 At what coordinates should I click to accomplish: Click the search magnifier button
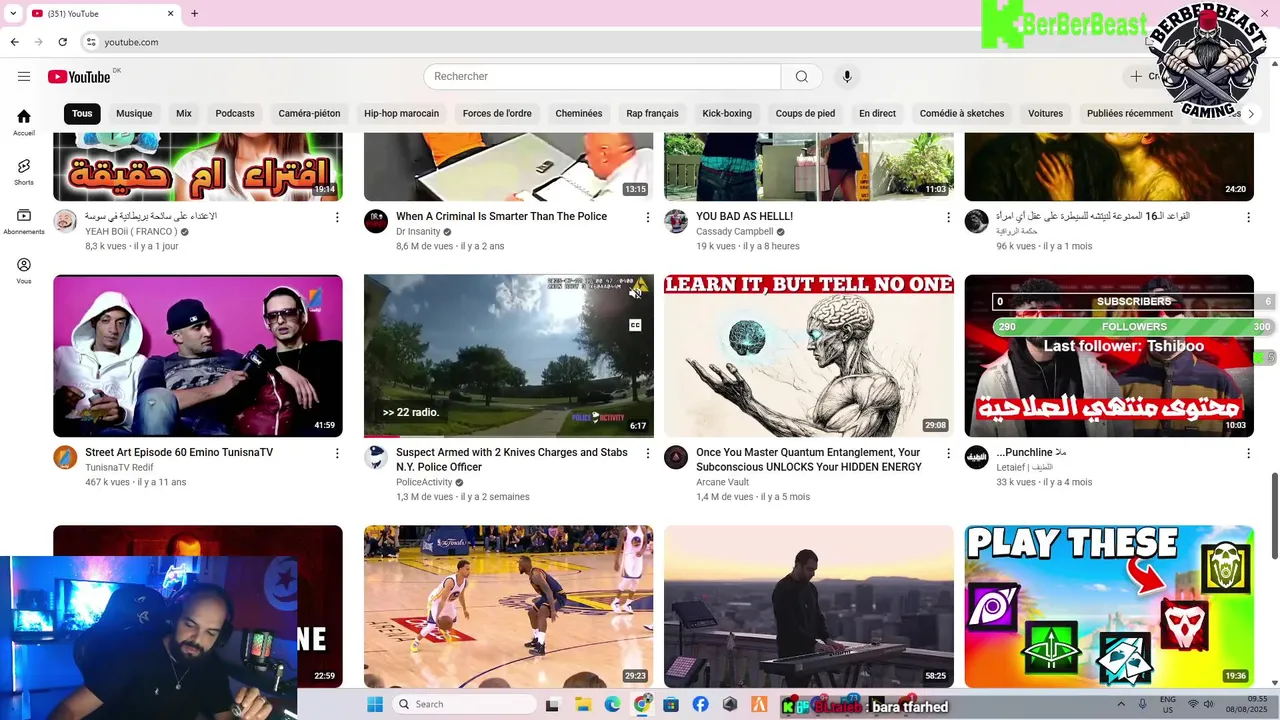[802, 77]
